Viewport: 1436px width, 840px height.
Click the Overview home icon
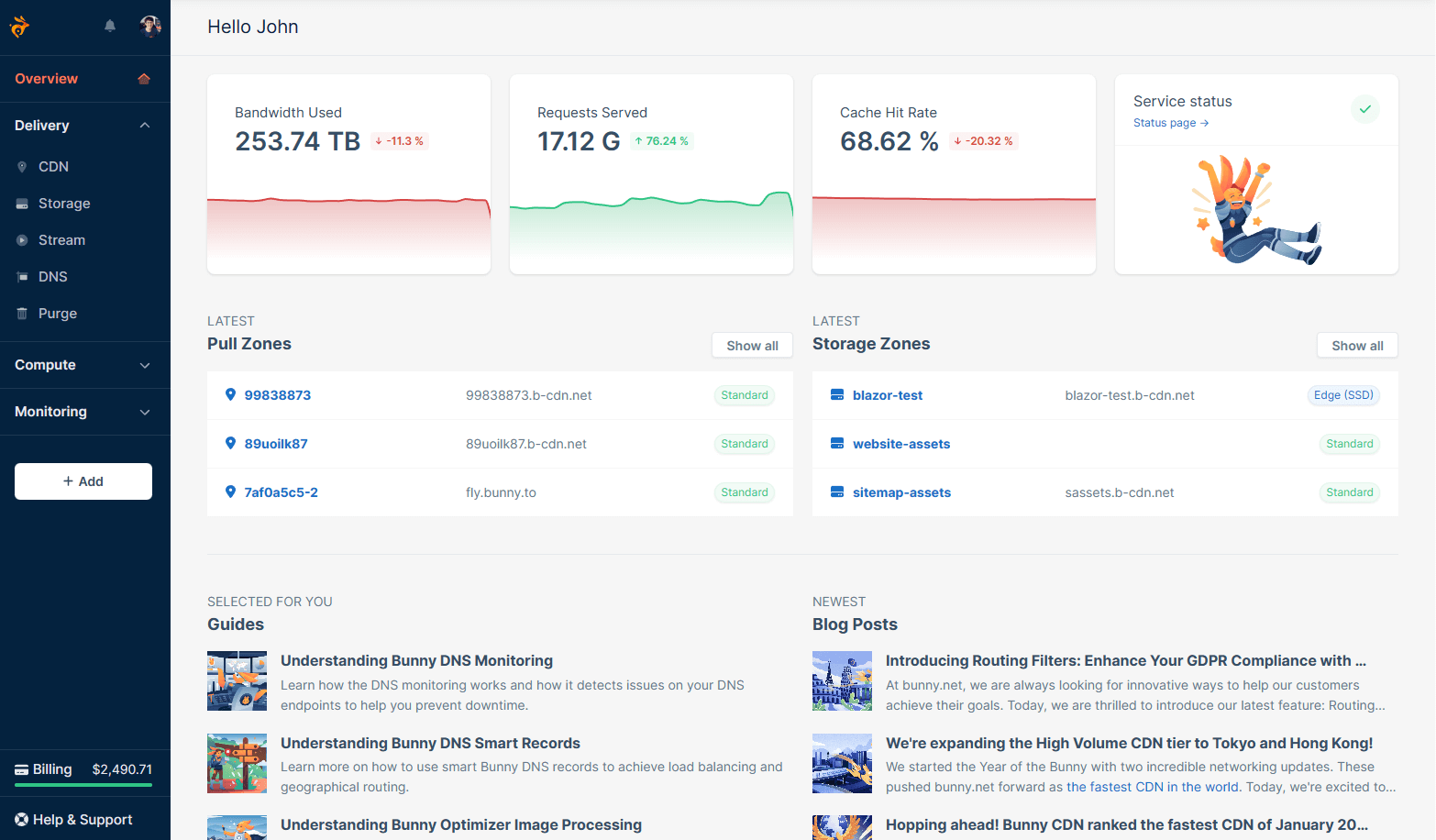tap(144, 79)
